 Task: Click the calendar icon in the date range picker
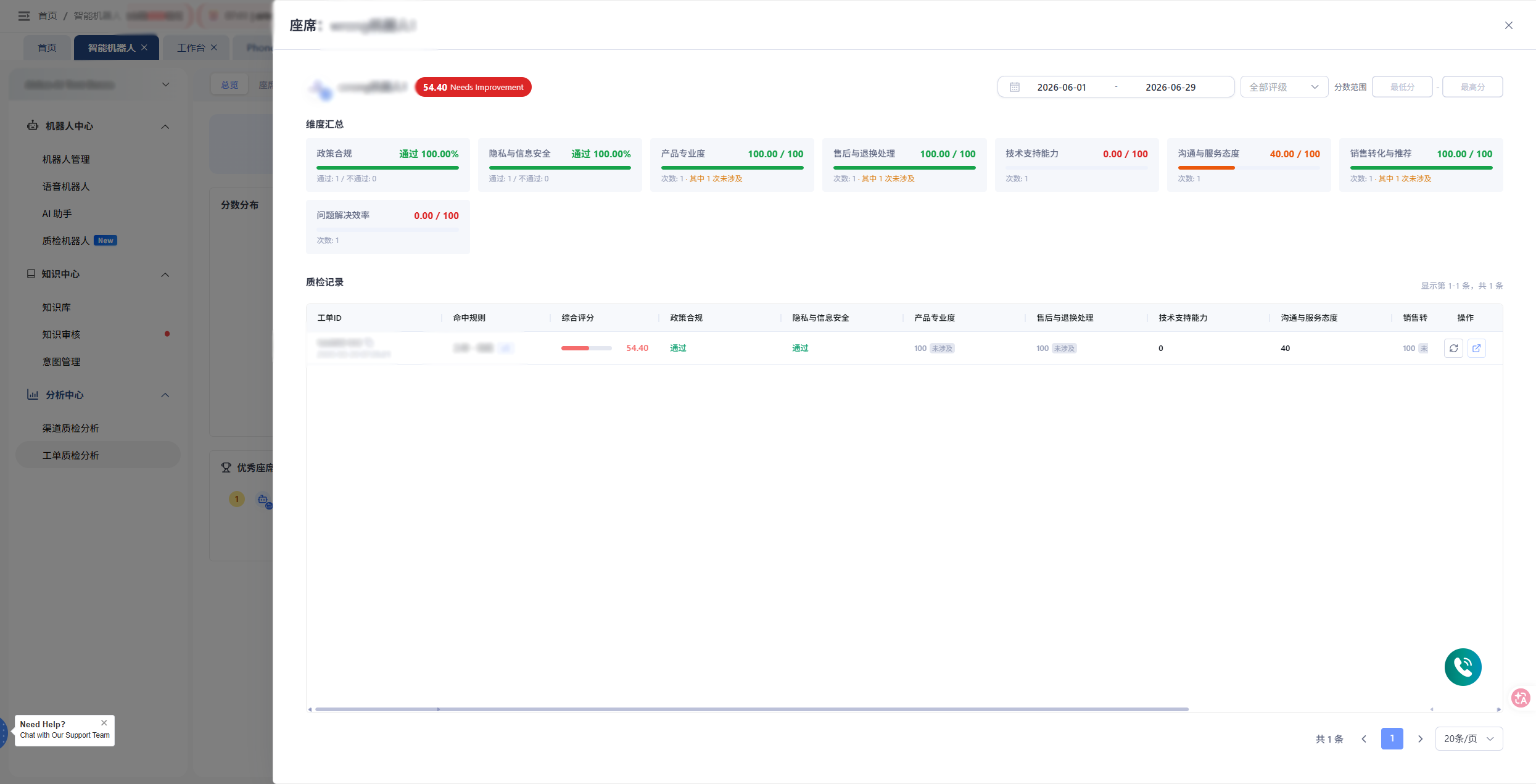[1014, 87]
